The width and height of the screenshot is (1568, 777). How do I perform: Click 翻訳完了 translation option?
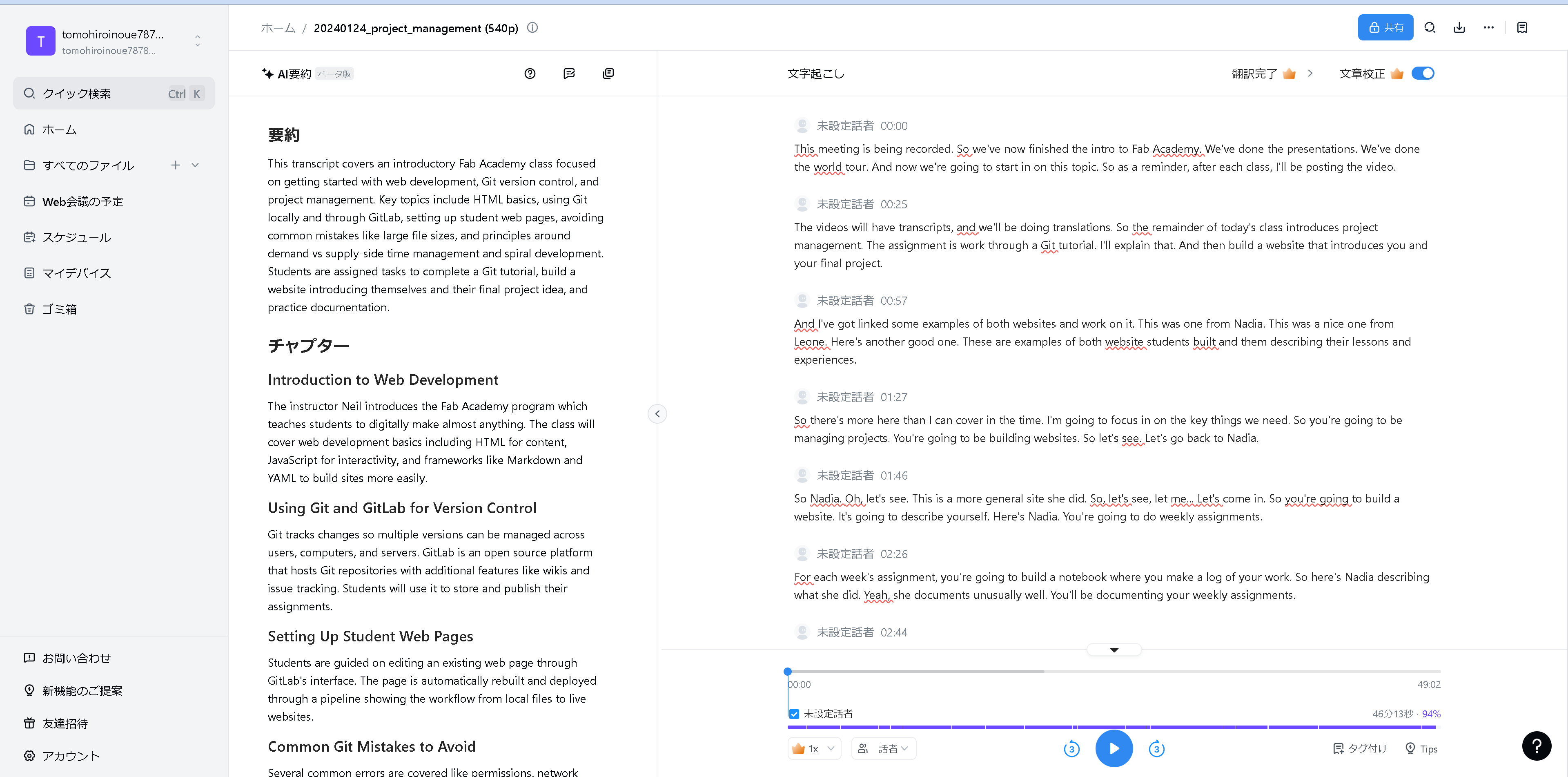tap(1254, 74)
